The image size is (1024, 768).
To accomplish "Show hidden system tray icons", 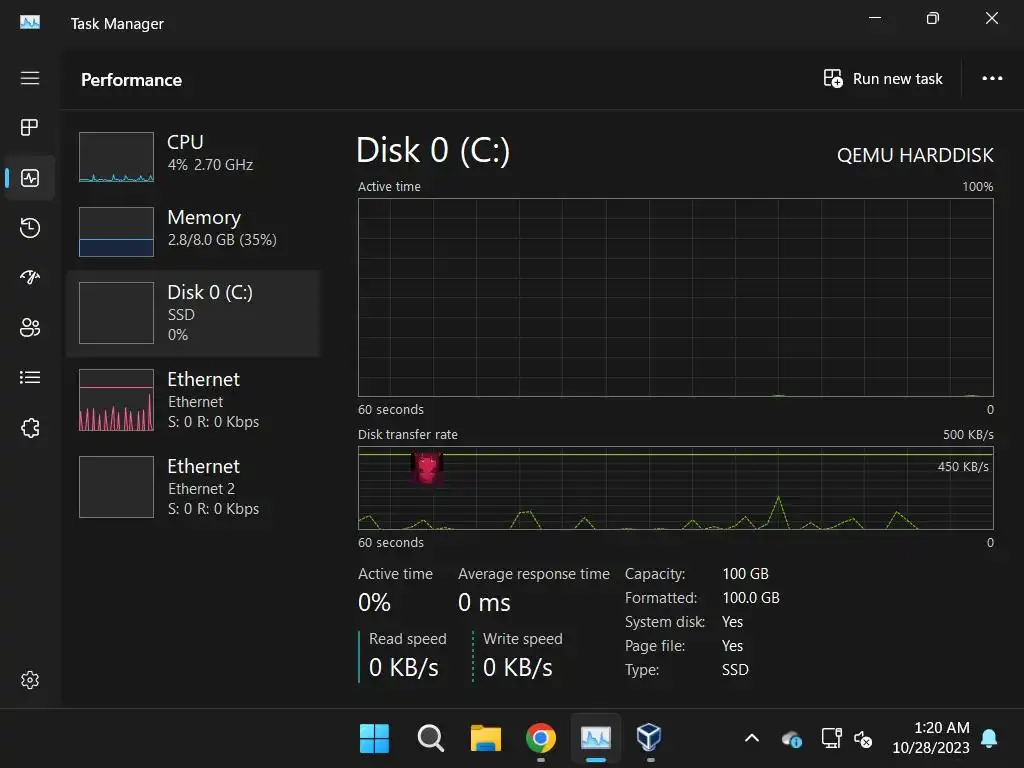I will pos(752,739).
